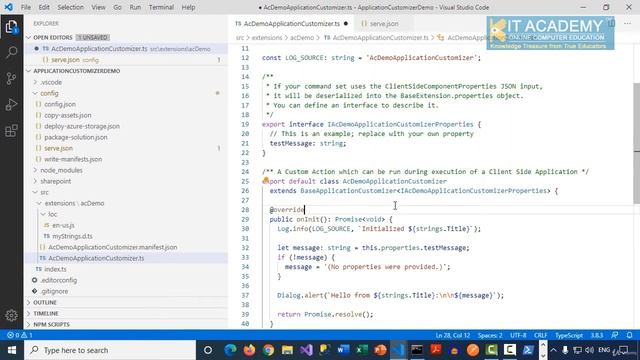Open the Source Control view

pyautogui.click(x=11, y=78)
